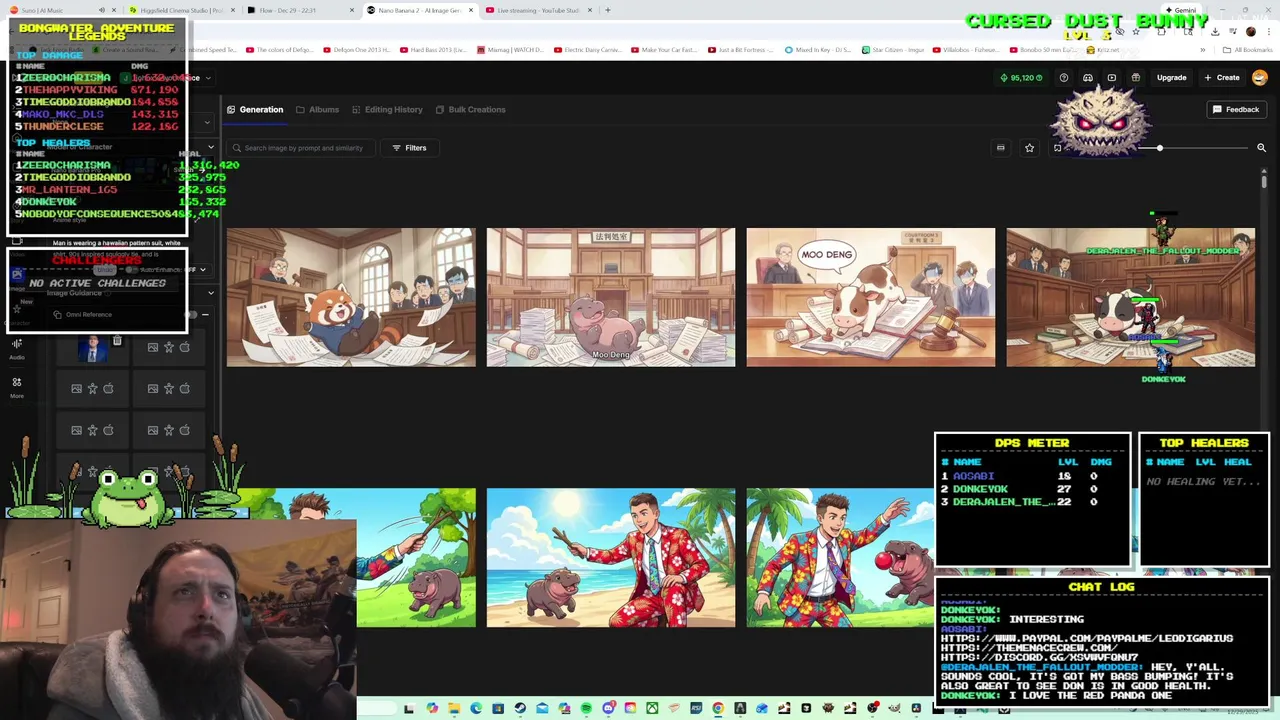Open Xbox app in the taskbar
Image resolution: width=1280 pixels, height=720 pixels.
652,709
